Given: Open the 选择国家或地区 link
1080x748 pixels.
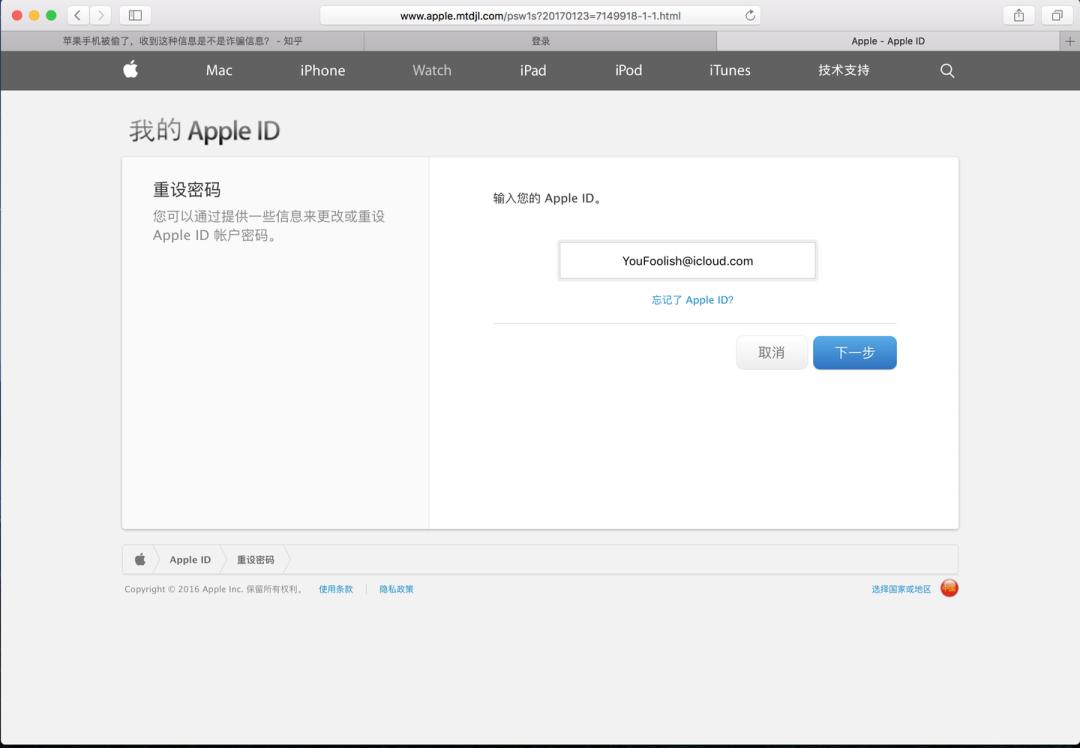Looking at the screenshot, I should point(899,589).
